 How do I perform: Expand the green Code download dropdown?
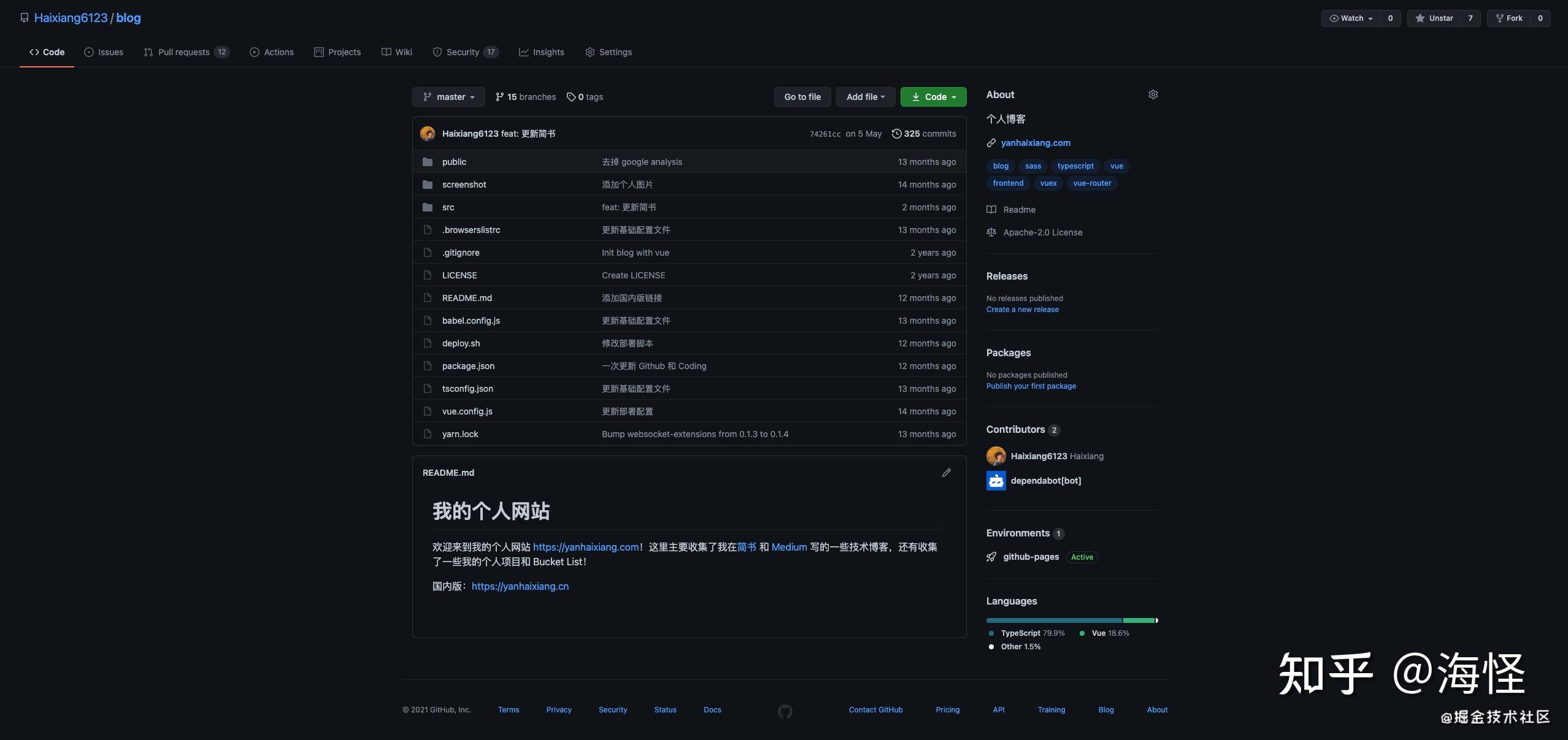(933, 96)
